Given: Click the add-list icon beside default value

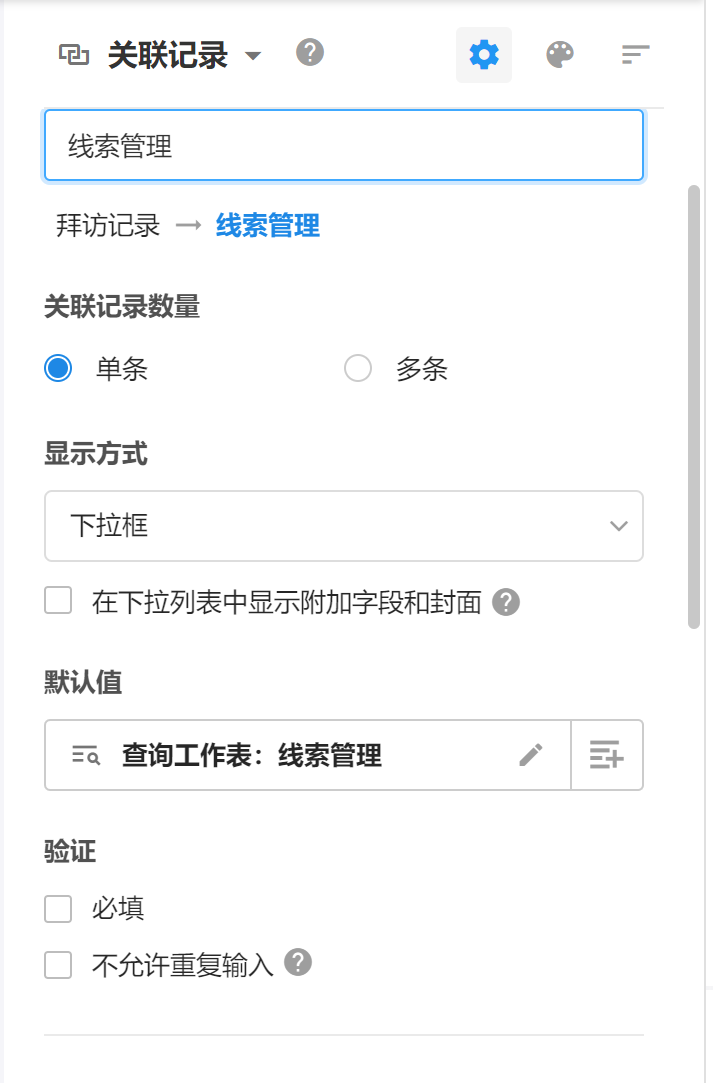Looking at the screenshot, I should coord(607,755).
